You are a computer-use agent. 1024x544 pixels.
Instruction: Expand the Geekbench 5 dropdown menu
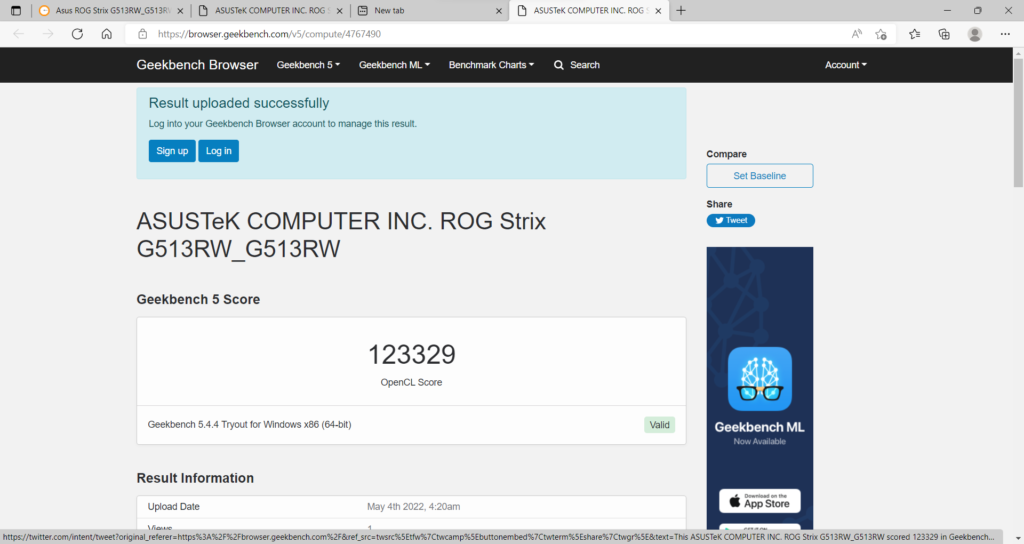tap(308, 65)
